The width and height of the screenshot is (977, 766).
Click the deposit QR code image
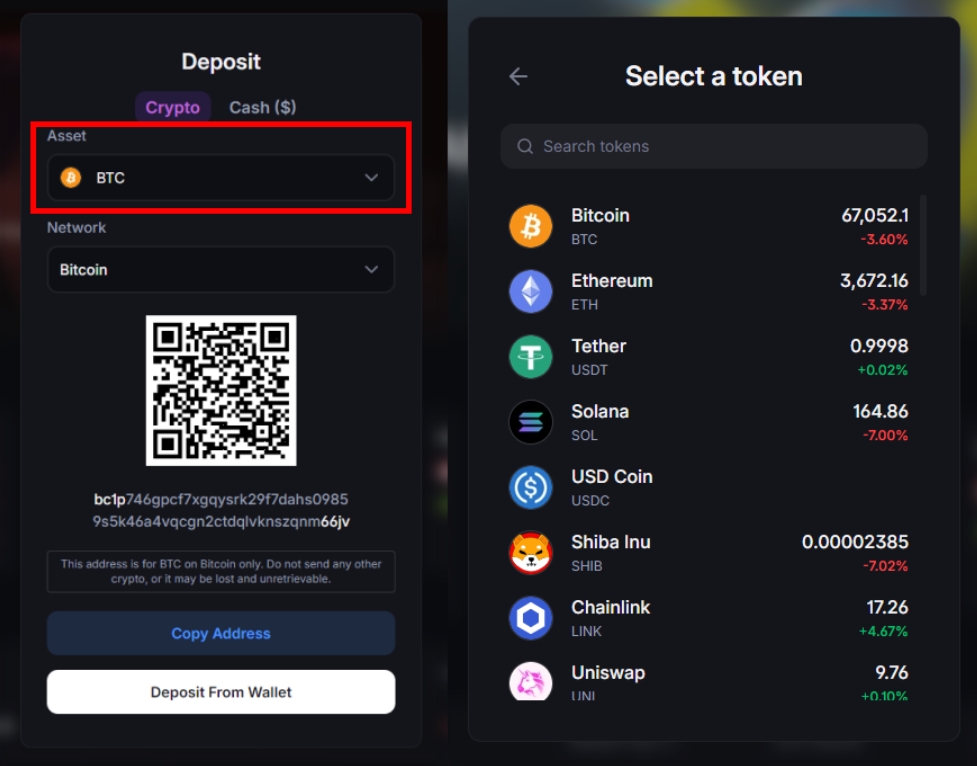tap(221, 391)
